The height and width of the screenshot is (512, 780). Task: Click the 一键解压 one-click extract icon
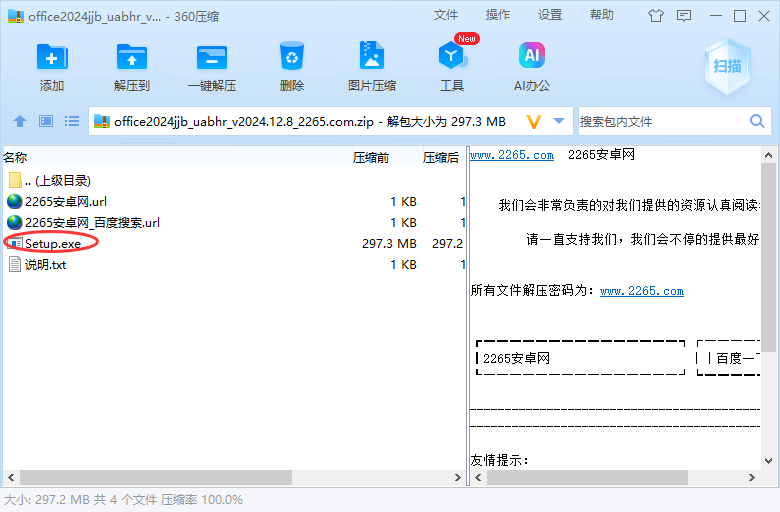(212, 57)
